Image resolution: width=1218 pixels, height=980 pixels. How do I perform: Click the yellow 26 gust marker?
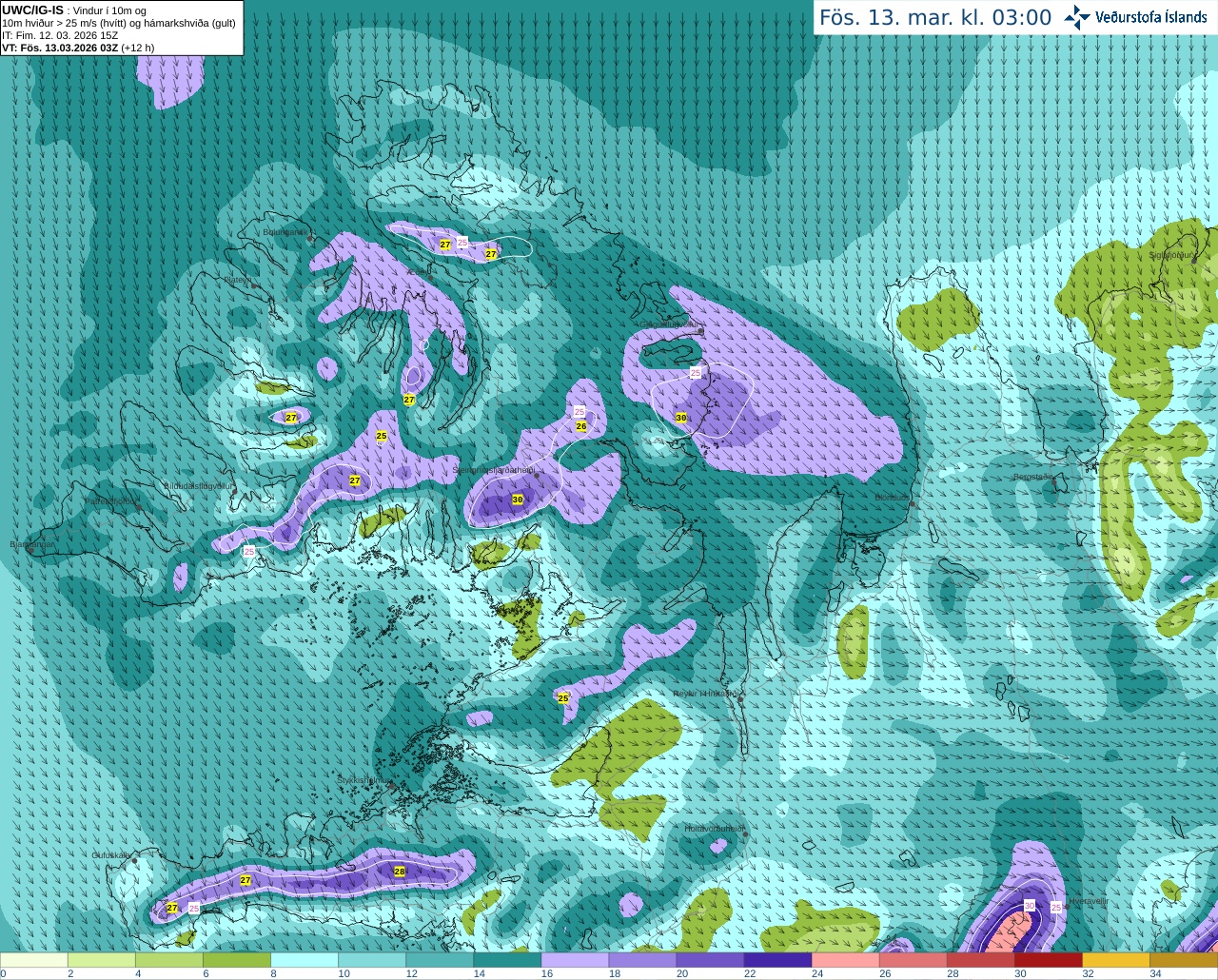pyautogui.click(x=581, y=426)
